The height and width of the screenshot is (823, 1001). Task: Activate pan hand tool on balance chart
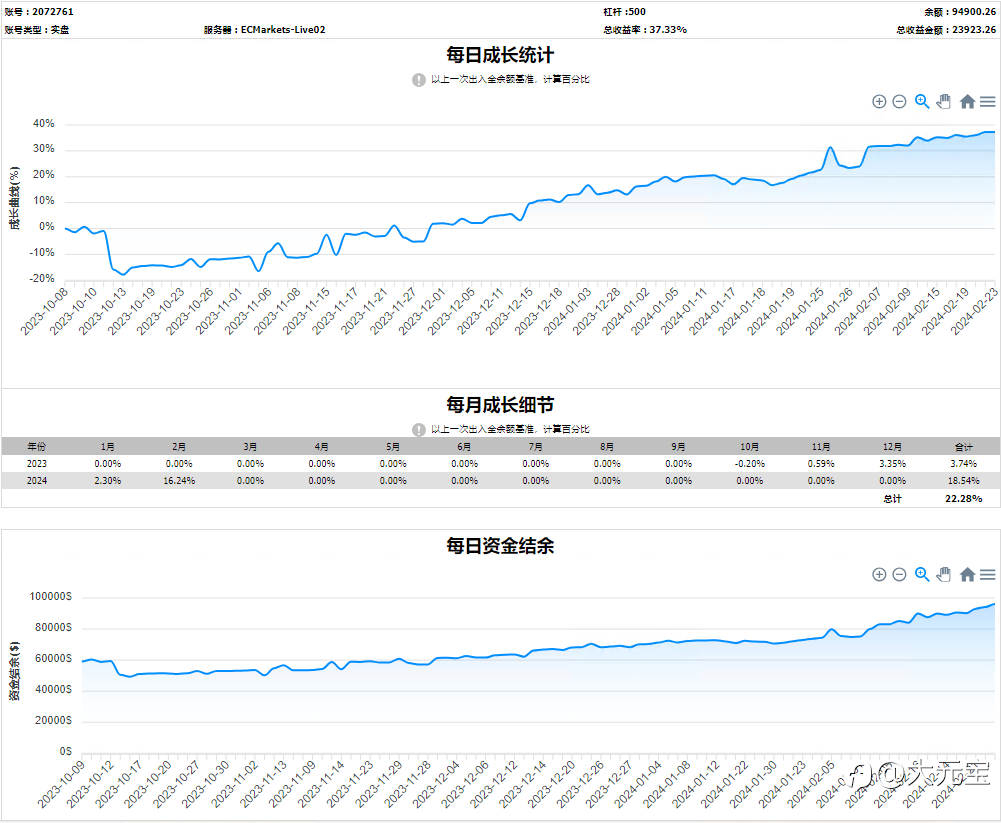point(944,575)
